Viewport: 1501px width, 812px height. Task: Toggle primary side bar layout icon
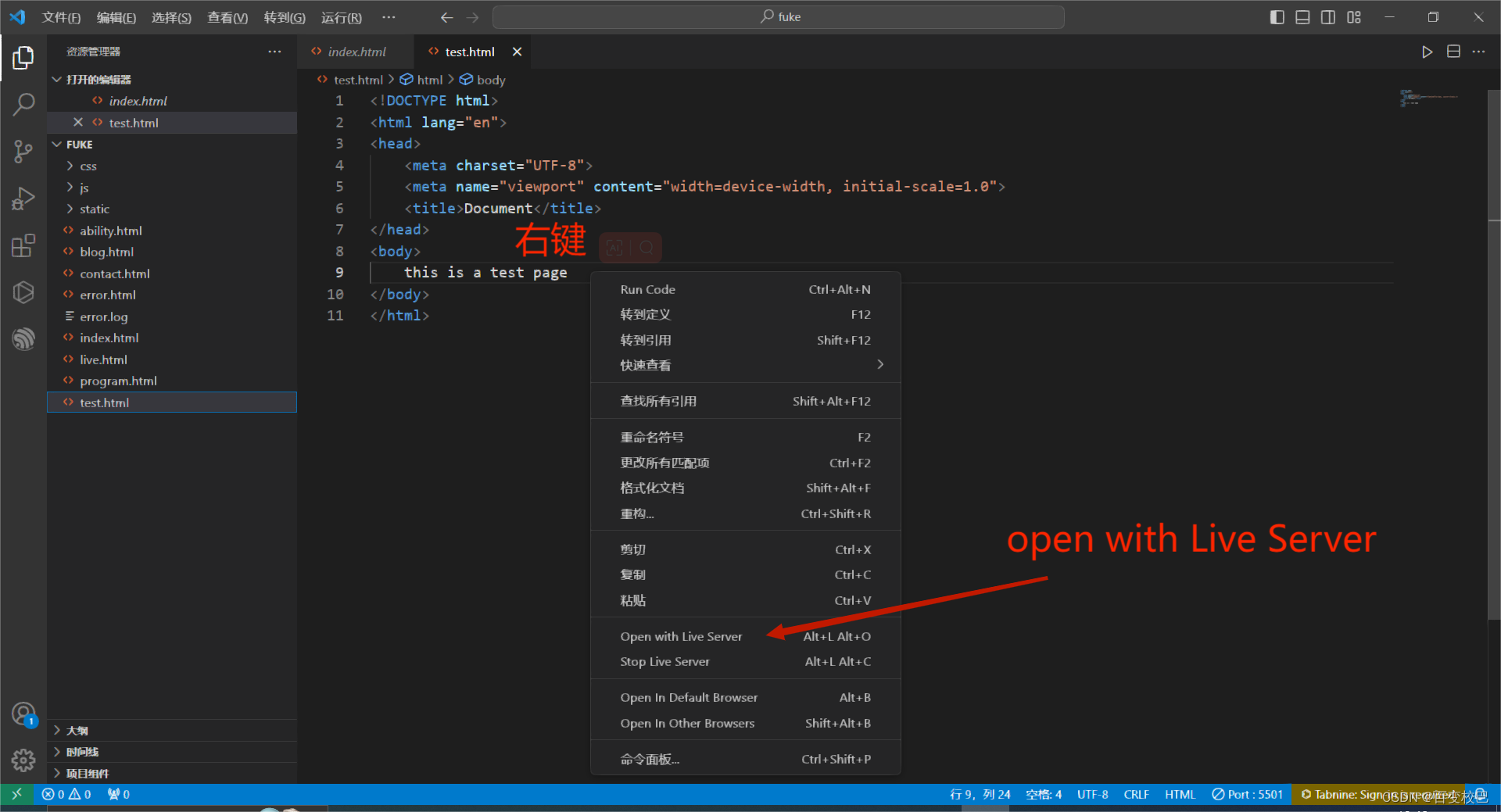coord(1277,17)
